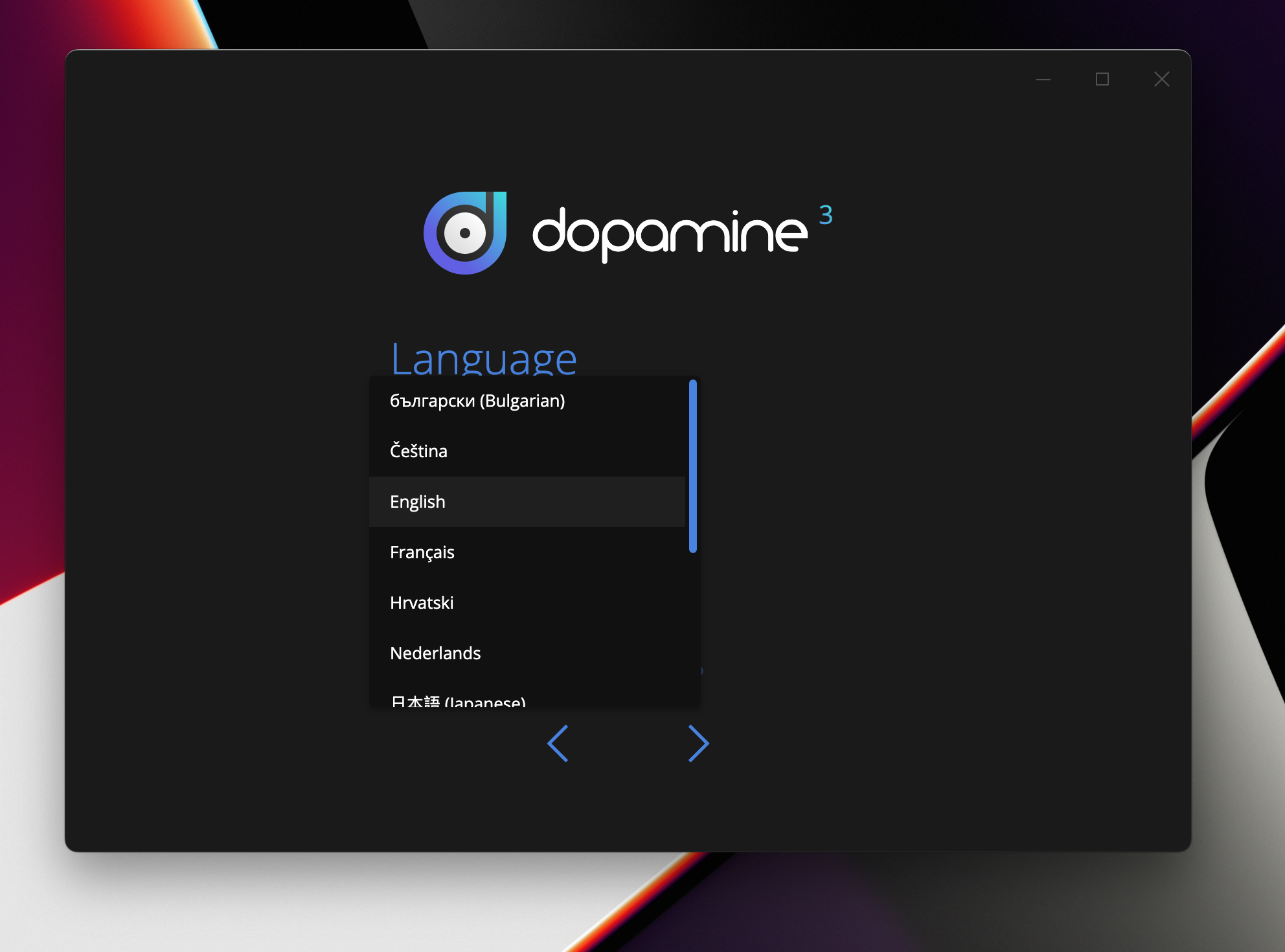Click the scrollbar track below the thumb
The width and height of the screenshot is (1285, 952).
(692, 628)
